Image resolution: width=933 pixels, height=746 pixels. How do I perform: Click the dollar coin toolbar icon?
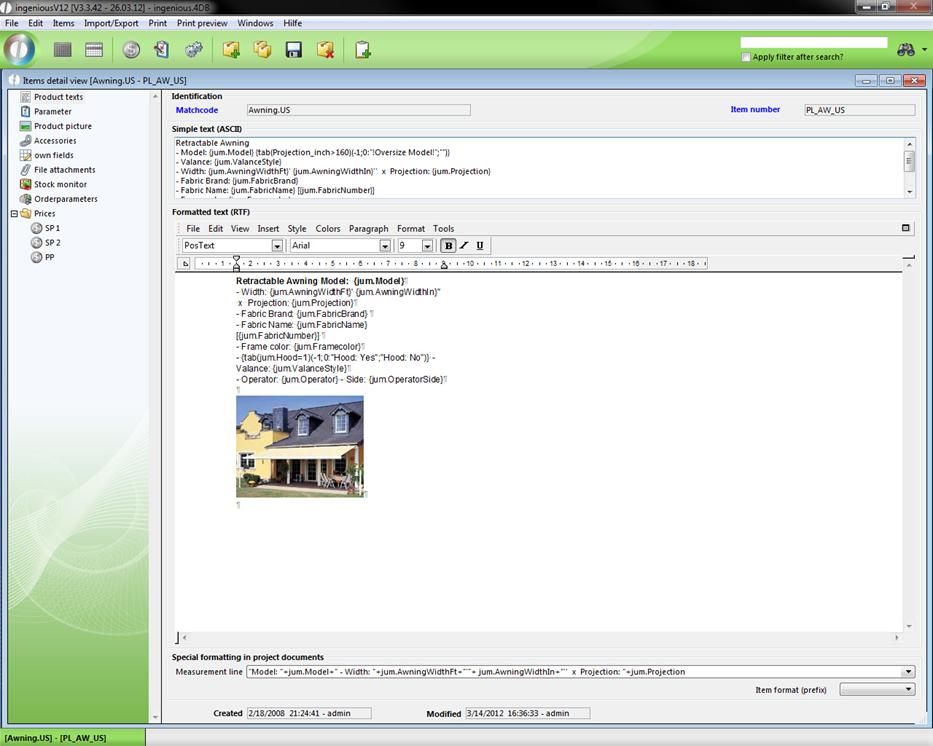tap(131, 50)
